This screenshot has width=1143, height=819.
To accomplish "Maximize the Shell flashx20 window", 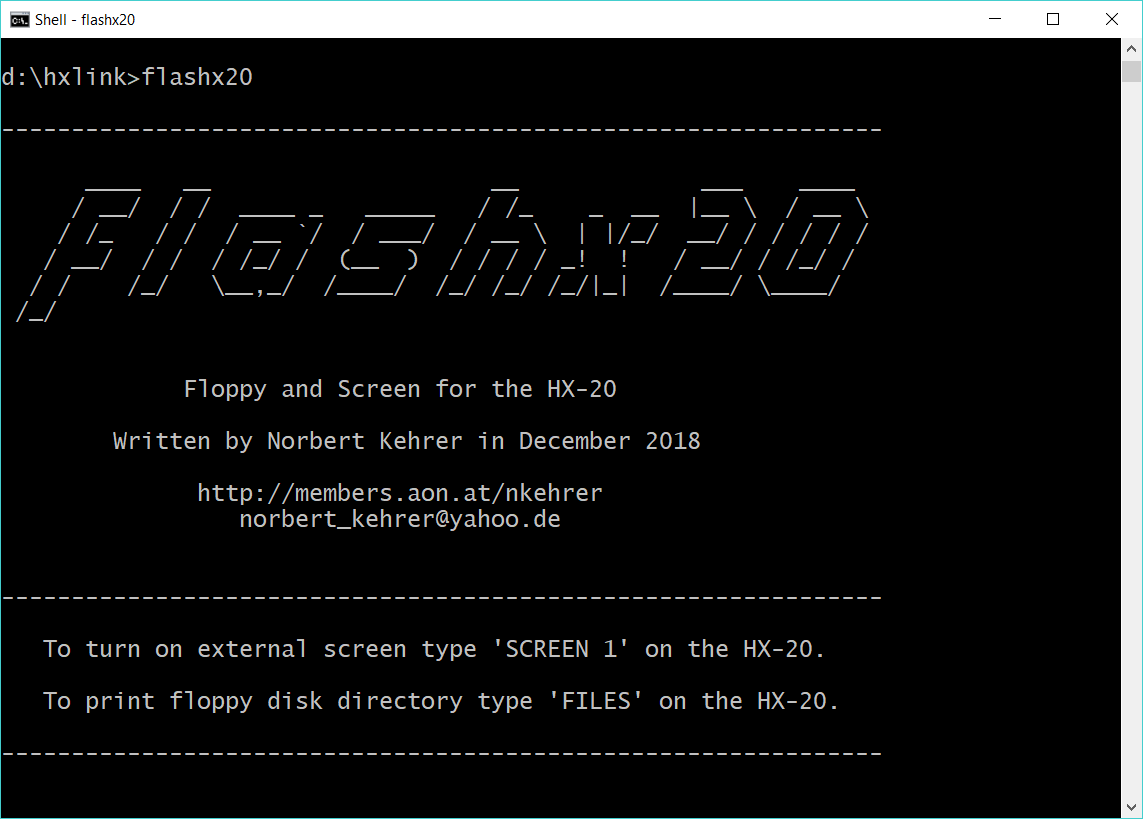I will (1053, 19).
